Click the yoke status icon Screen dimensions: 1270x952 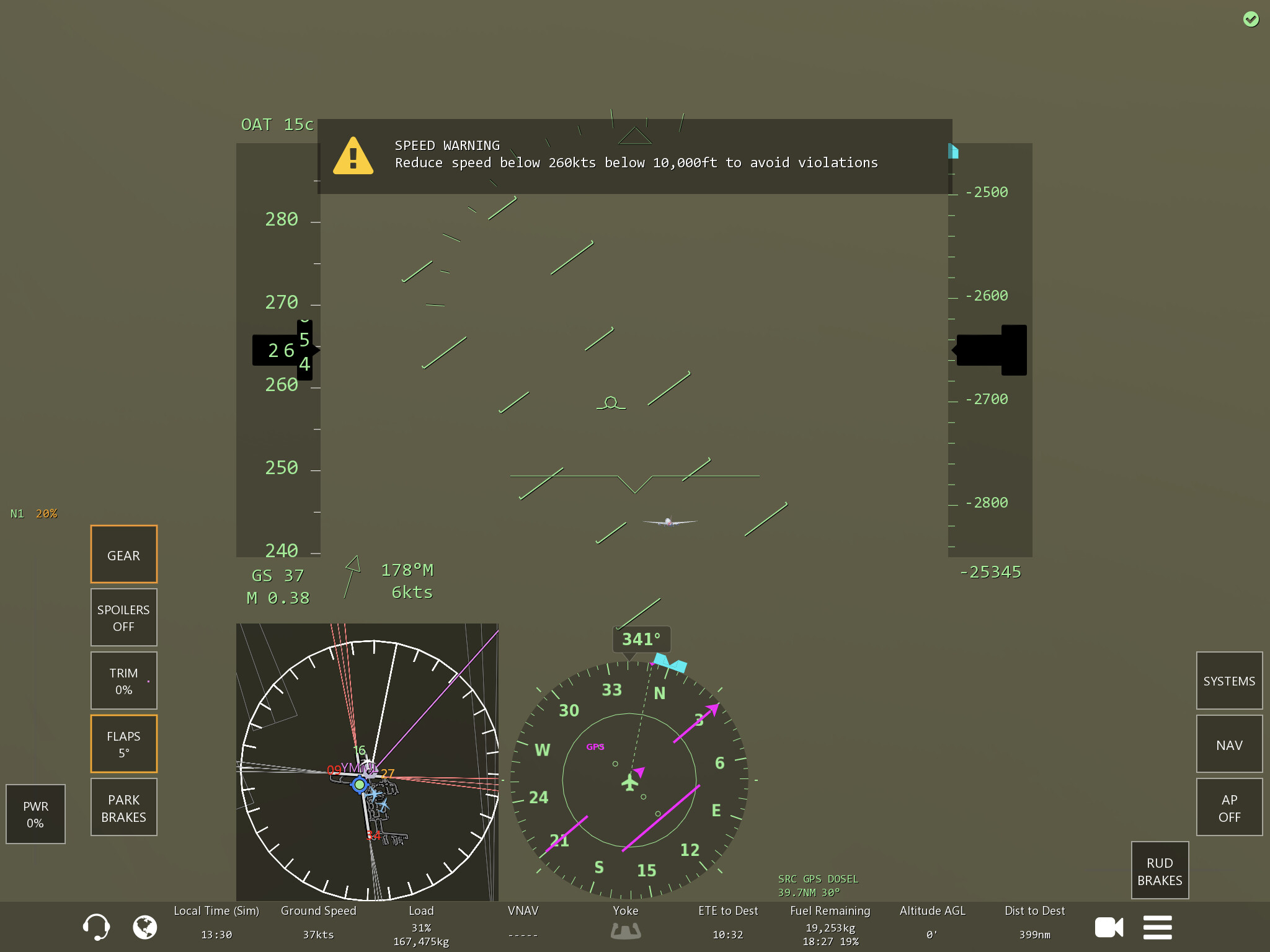click(626, 930)
